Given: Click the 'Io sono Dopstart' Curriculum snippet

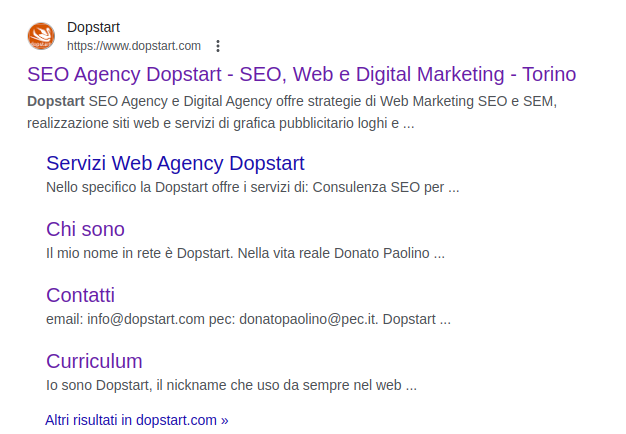Looking at the screenshot, I should [232, 385].
